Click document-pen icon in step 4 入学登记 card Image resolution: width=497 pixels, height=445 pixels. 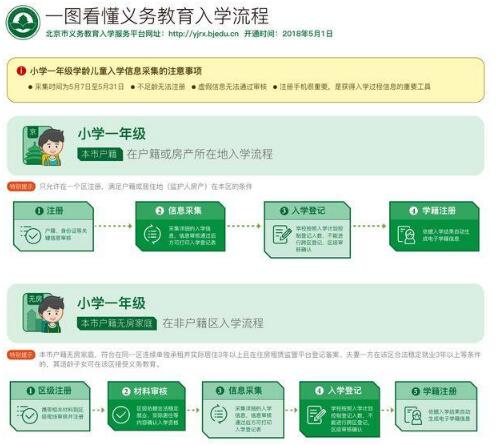click(316, 415)
